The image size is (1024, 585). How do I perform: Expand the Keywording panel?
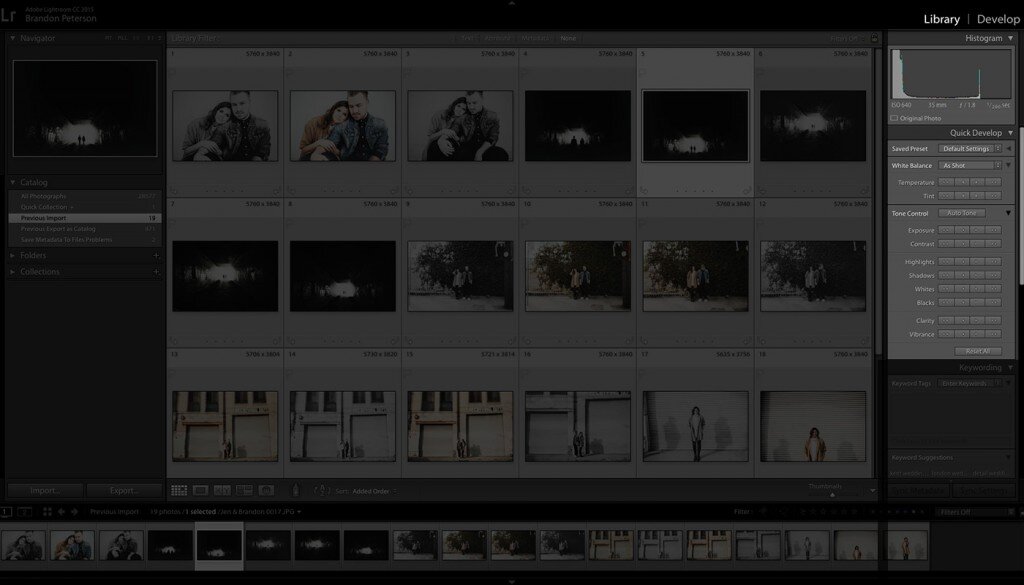click(x=1010, y=368)
